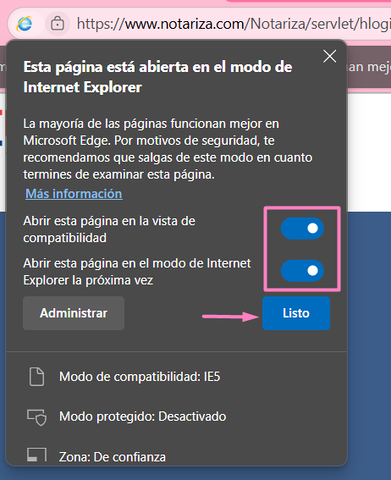Select the text Zona: De confianza
The image size is (391, 480).
tap(112, 457)
